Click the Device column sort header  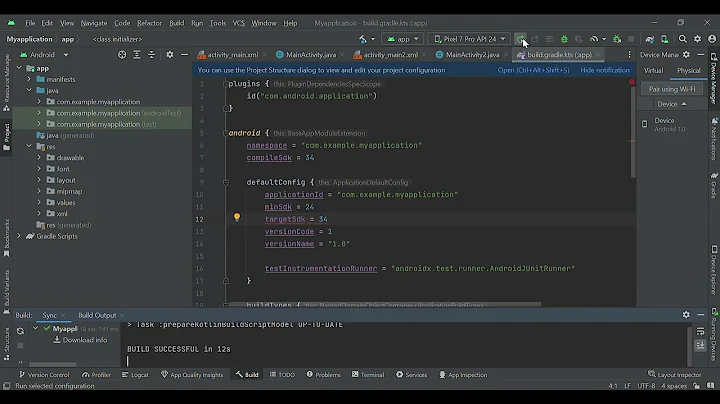671,104
